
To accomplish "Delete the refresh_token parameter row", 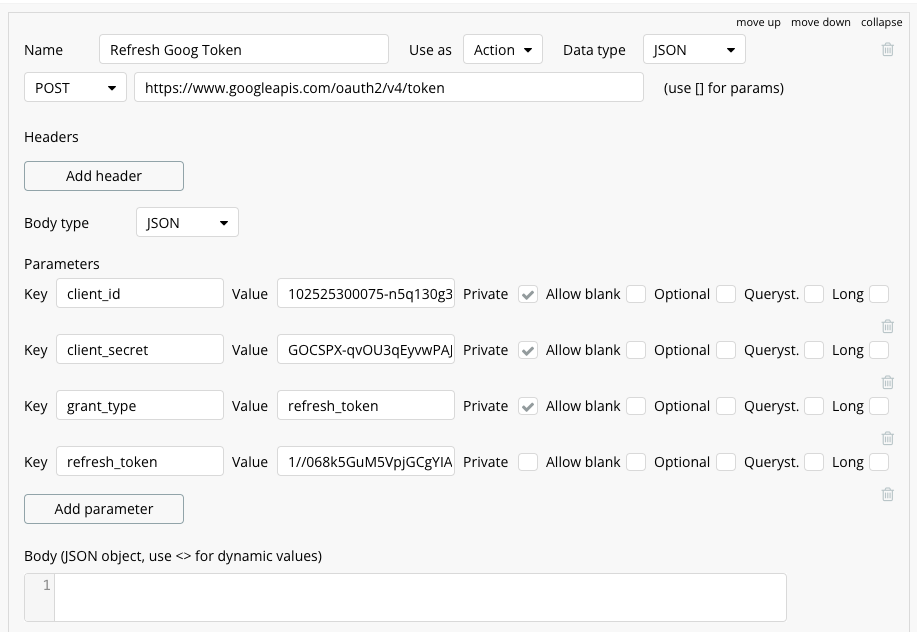I will (887, 494).
